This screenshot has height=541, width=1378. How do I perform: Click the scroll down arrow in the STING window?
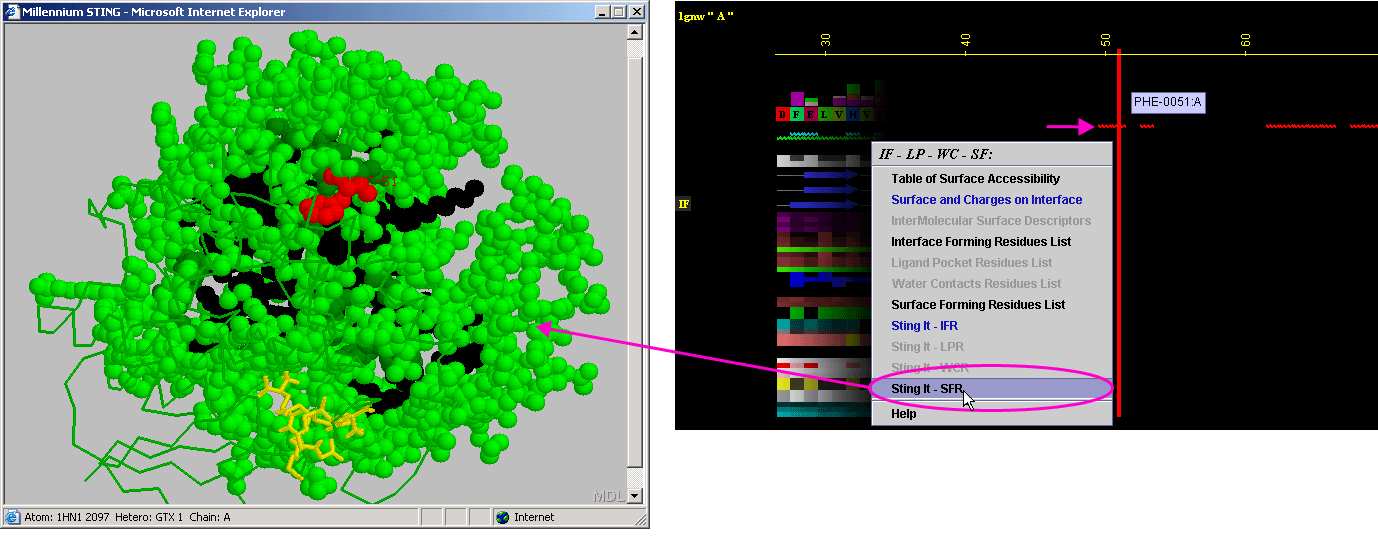pyautogui.click(x=635, y=496)
